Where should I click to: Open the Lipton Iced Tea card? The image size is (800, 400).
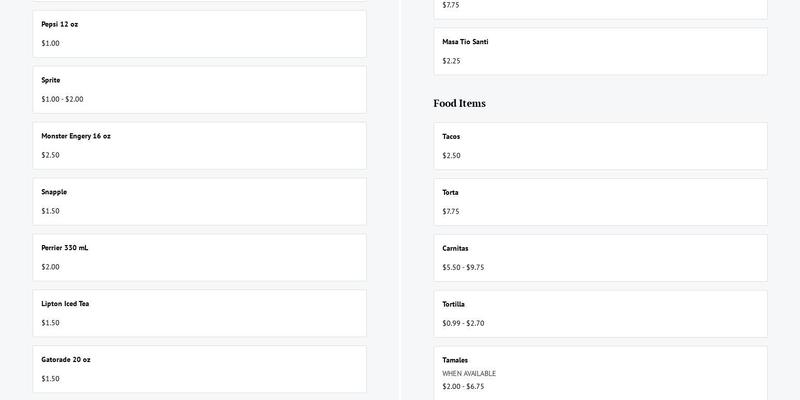199,313
